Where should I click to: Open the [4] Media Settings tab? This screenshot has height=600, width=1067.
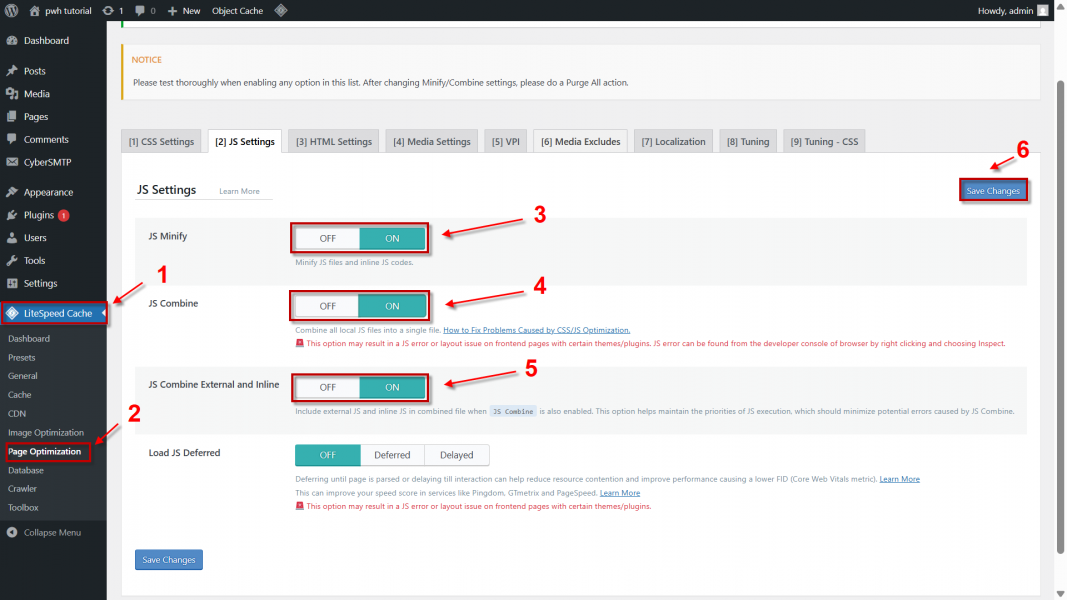click(431, 141)
